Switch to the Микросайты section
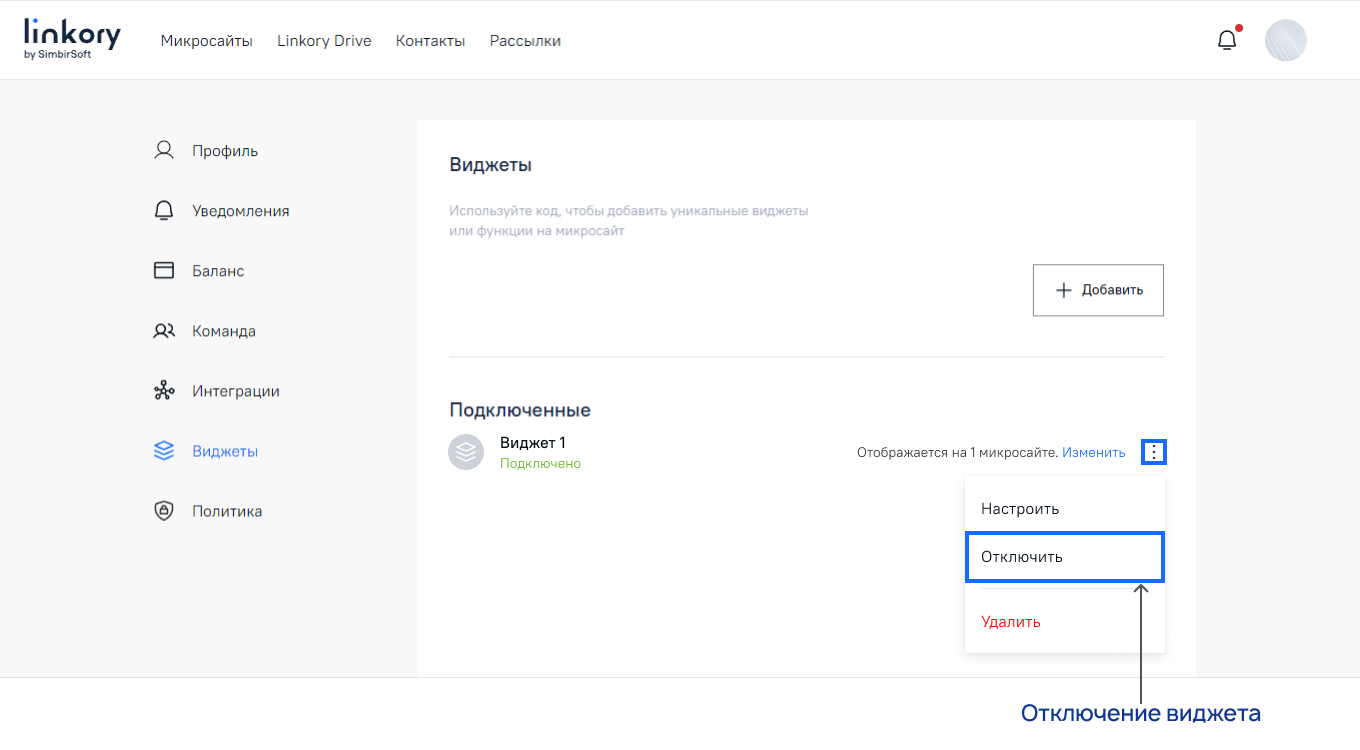Image resolution: width=1360 pixels, height=750 pixels. pos(207,41)
